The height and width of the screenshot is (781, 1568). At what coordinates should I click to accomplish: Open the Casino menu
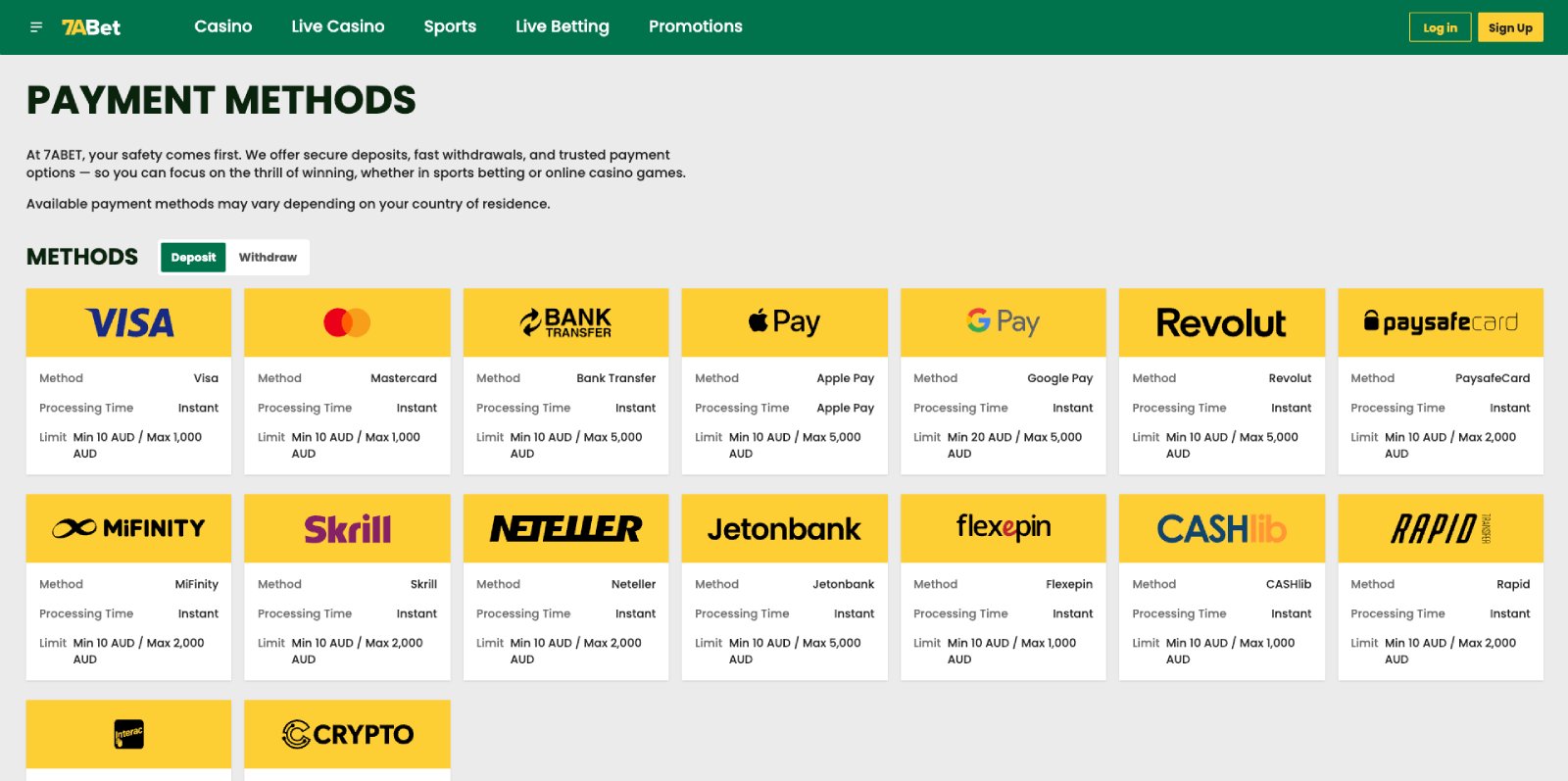point(223,26)
